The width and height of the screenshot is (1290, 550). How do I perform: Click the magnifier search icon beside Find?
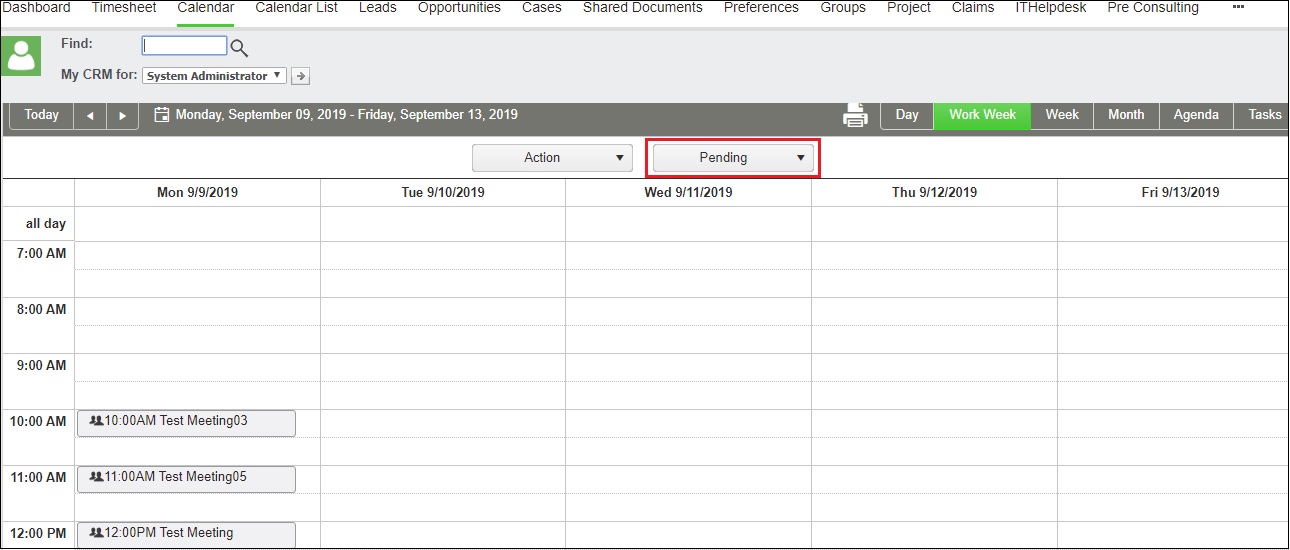pyautogui.click(x=239, y=47)
